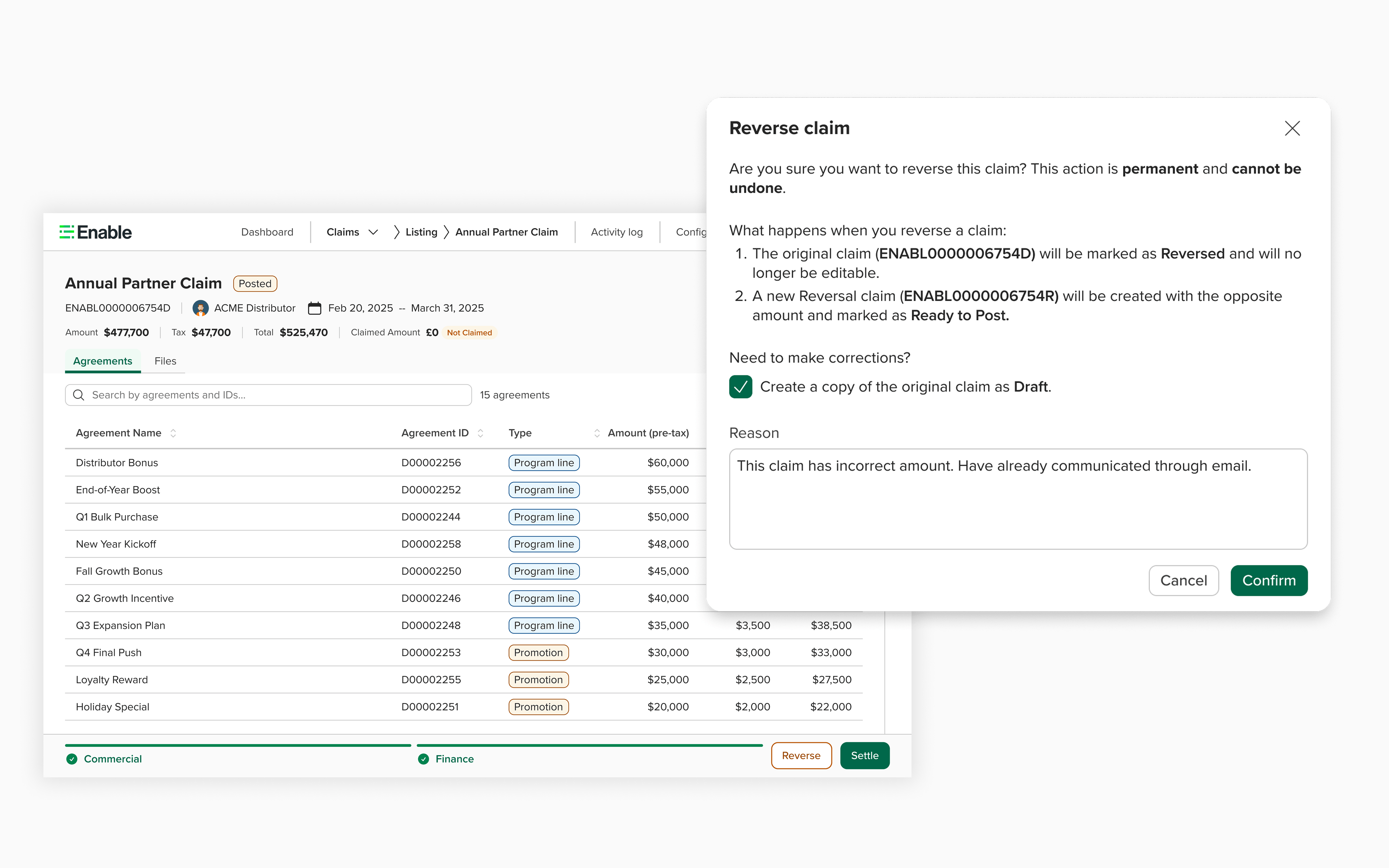Switch to the Agreements tab

tap(103, 361)
